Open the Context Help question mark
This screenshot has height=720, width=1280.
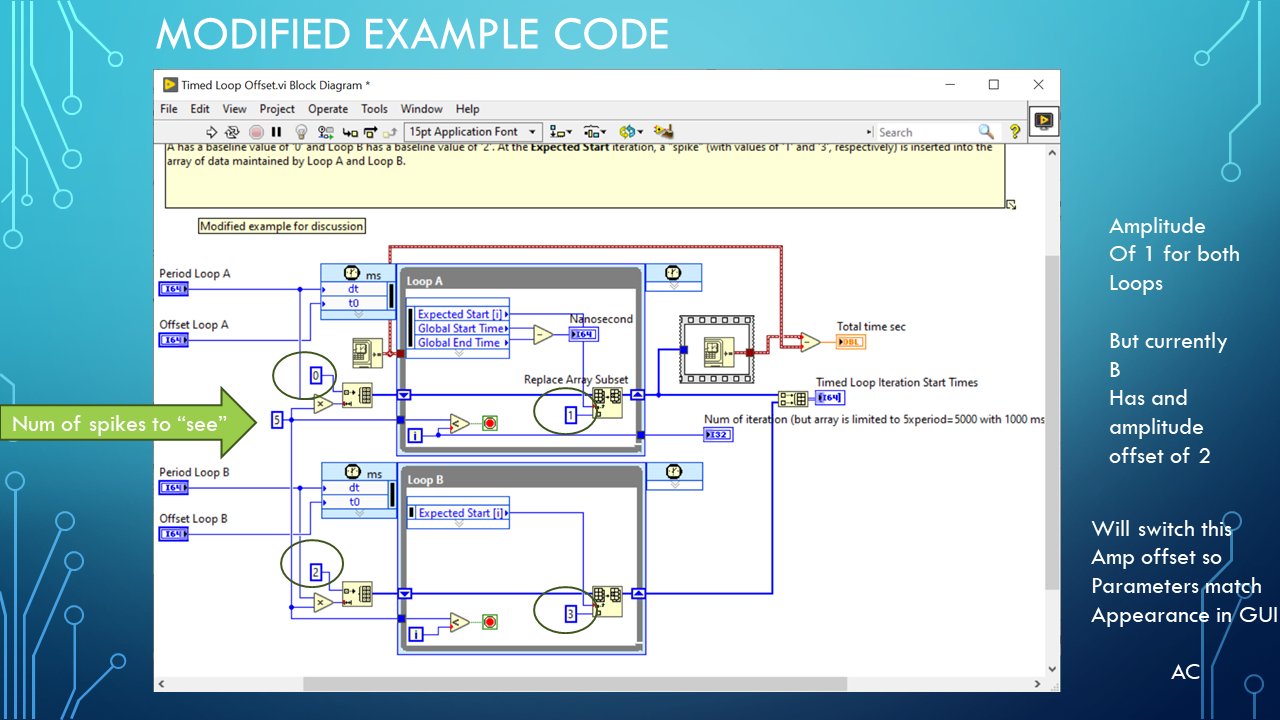pyautogui.click(x=1014, y=132)
